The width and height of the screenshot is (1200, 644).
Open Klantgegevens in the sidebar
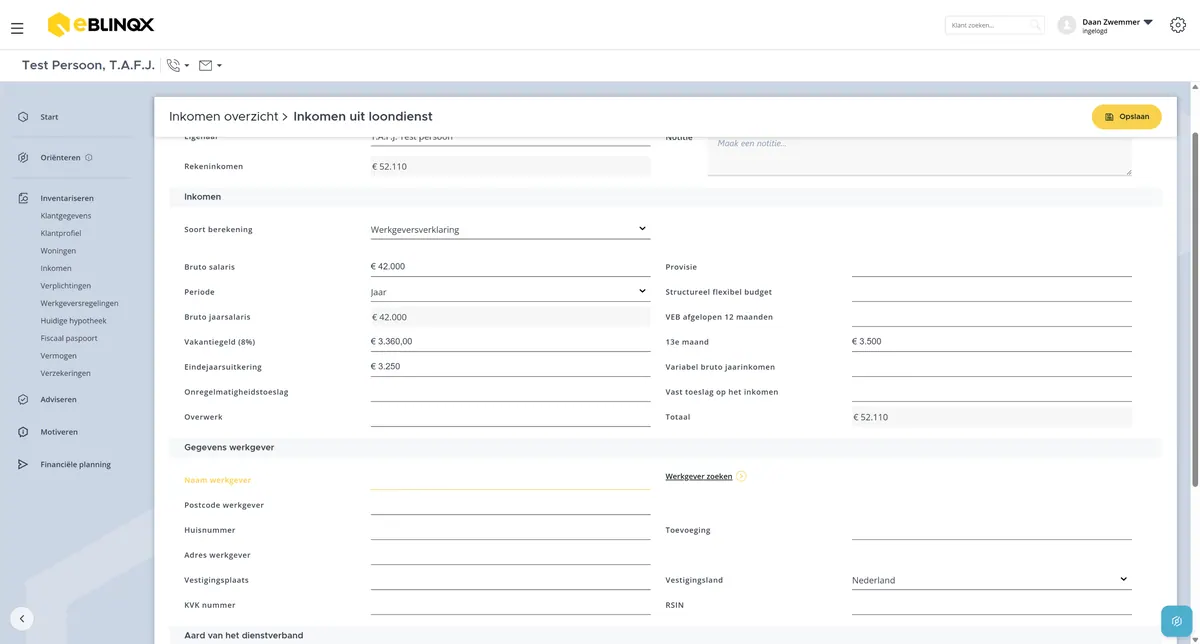(x=66, y=216)
